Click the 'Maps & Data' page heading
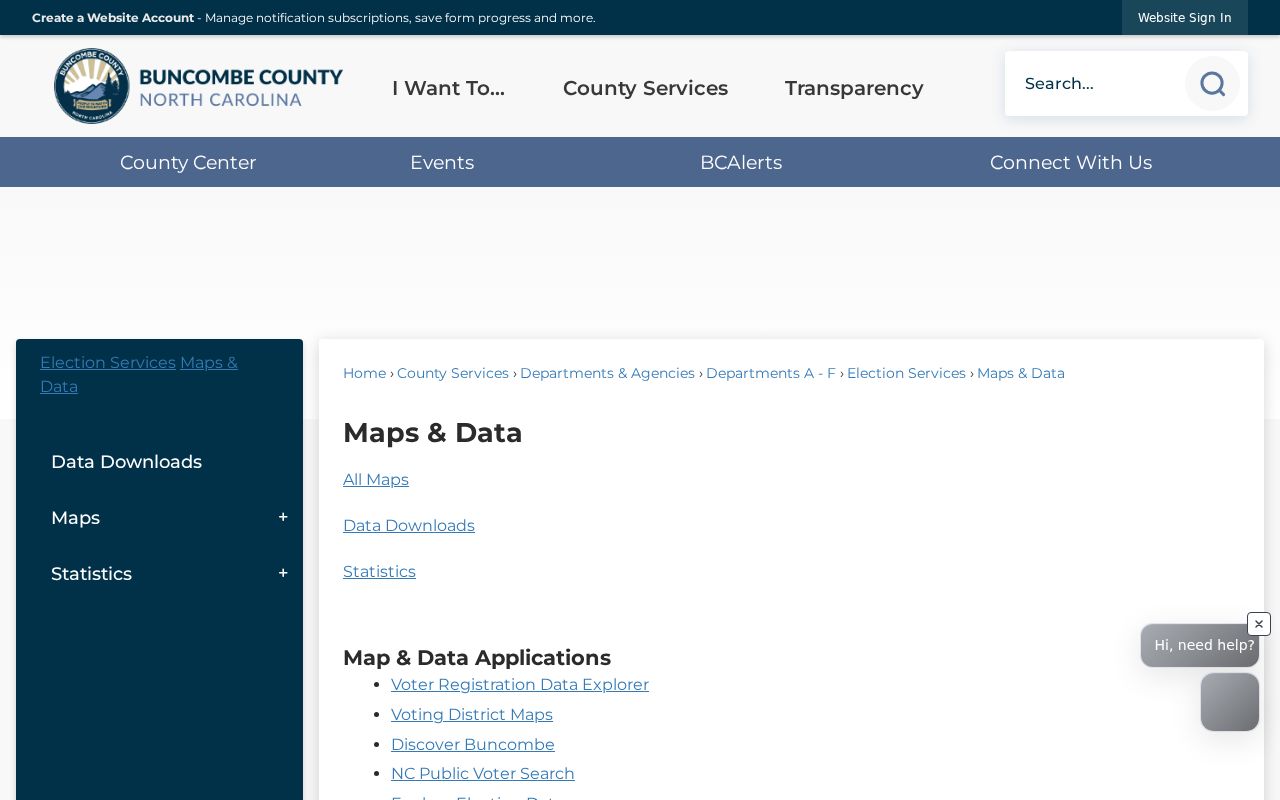This screenshot has height=800, width=1280. pos(433,433)
